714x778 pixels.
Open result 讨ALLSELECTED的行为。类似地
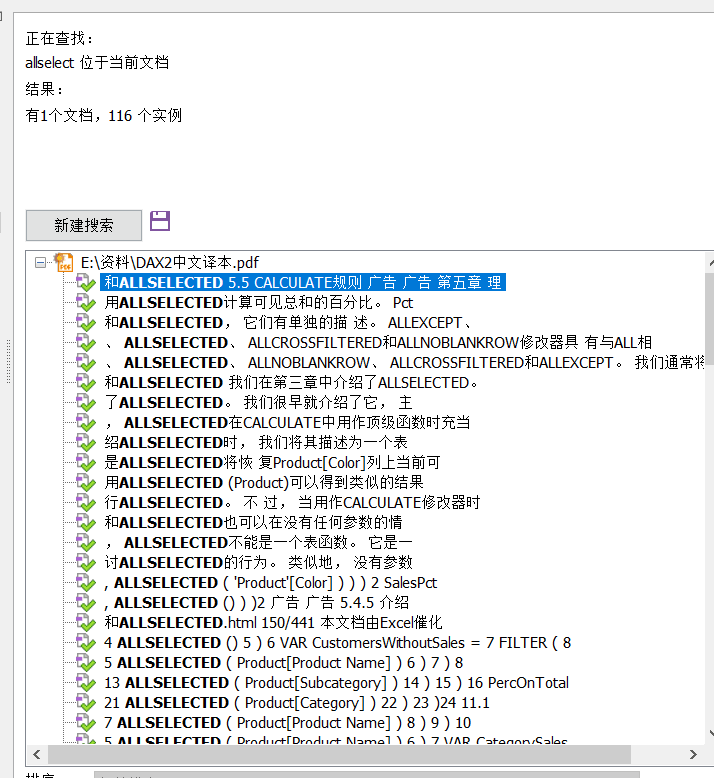coord(259,563)
